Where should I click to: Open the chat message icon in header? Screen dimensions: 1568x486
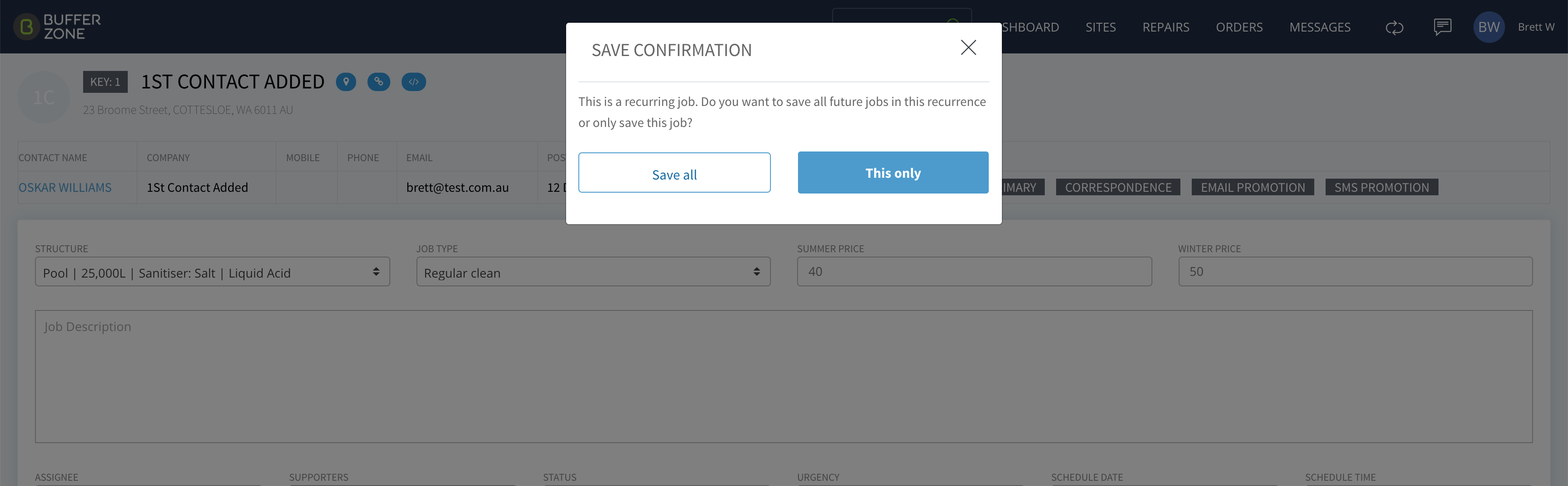point(1442,27)
